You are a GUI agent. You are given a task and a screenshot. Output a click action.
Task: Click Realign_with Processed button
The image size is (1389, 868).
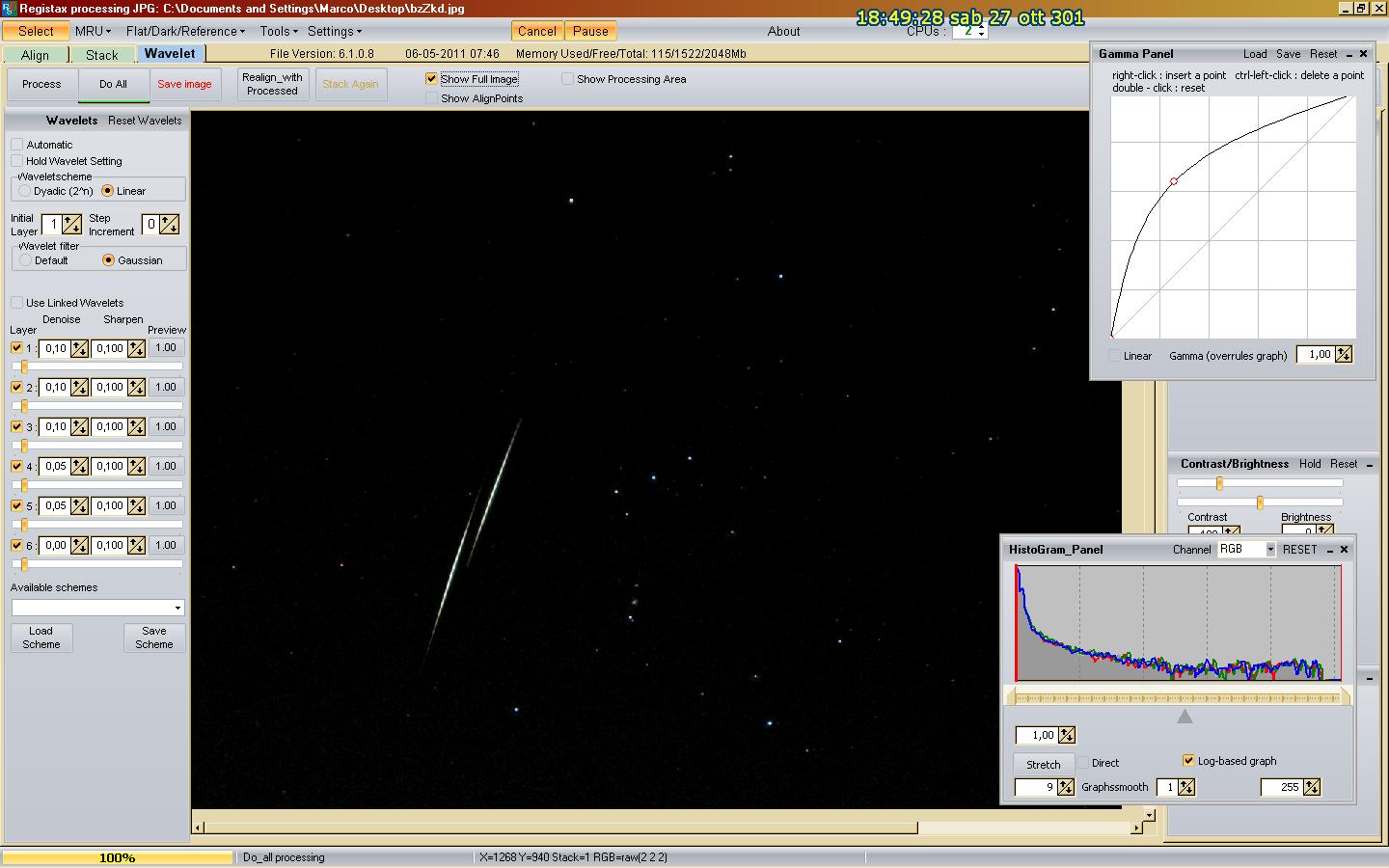click(272, 84)
